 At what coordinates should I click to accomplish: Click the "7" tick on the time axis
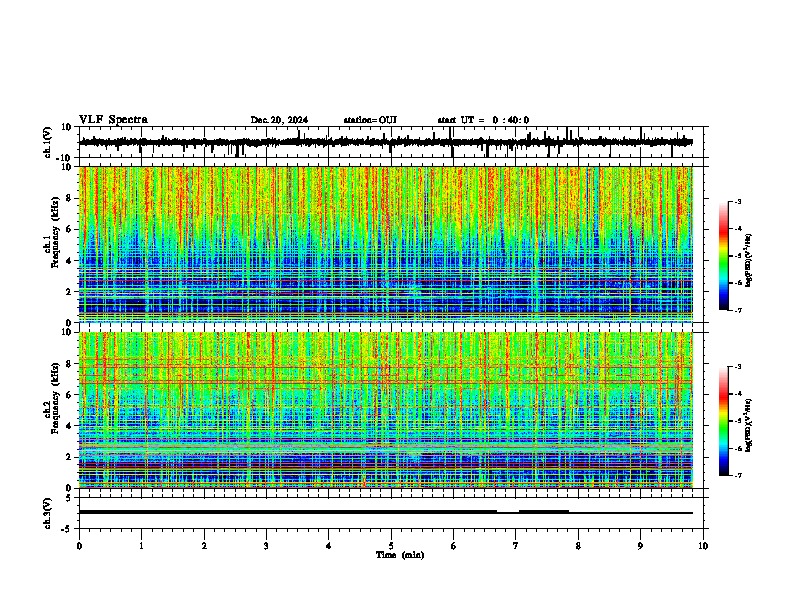[x=516, y=546]
